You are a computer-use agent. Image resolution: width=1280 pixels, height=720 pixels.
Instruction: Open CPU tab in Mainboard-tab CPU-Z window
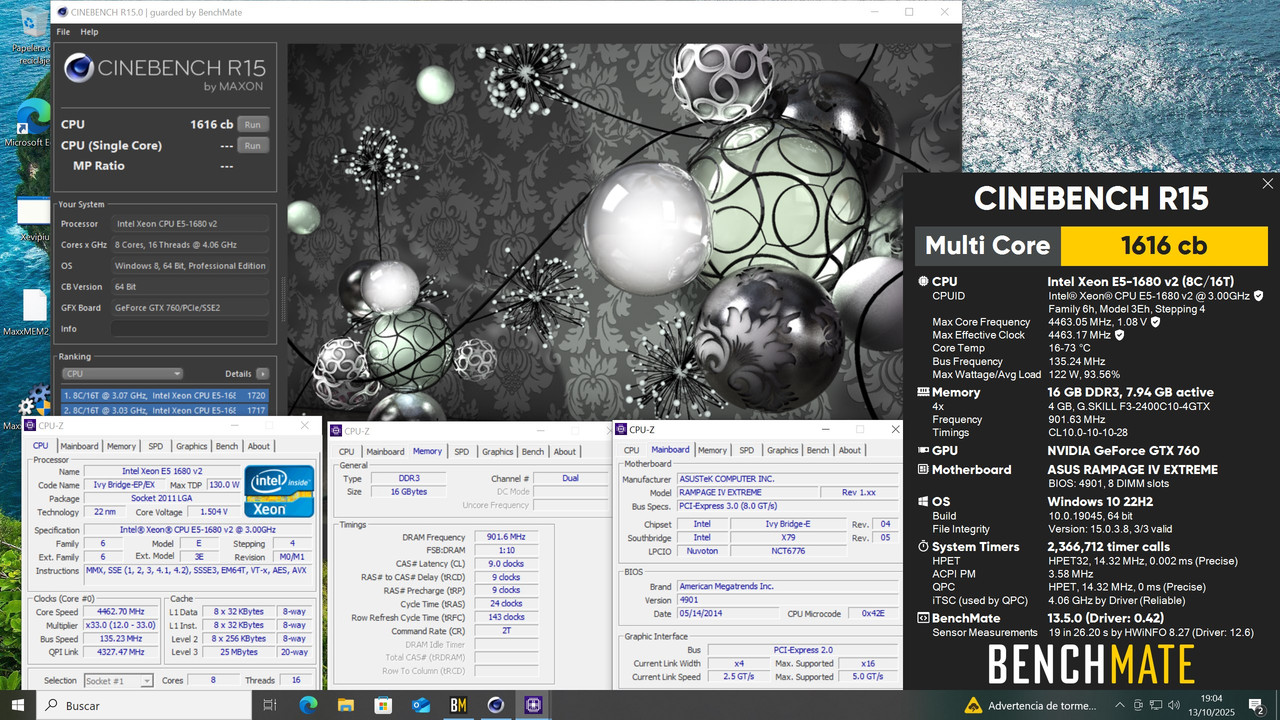pyautogui.click(x=632, y=450)
